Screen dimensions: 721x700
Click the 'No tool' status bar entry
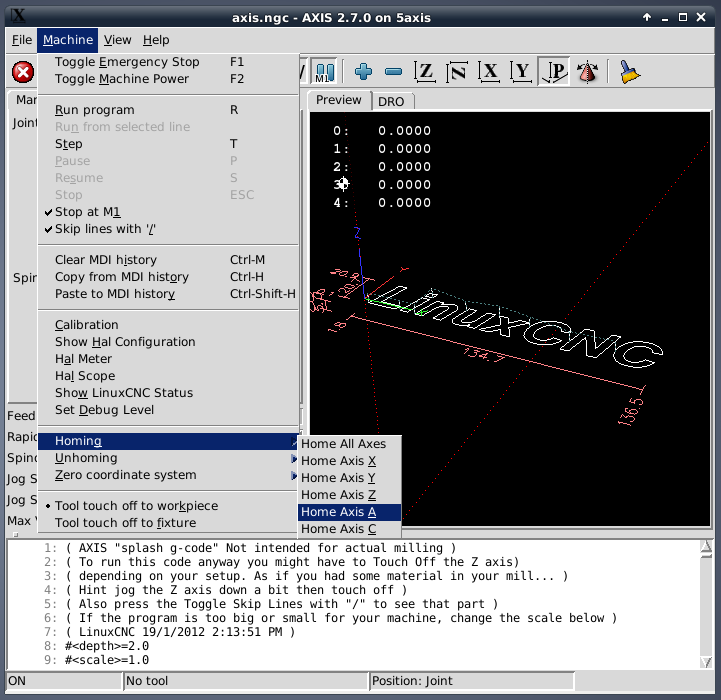246,681
